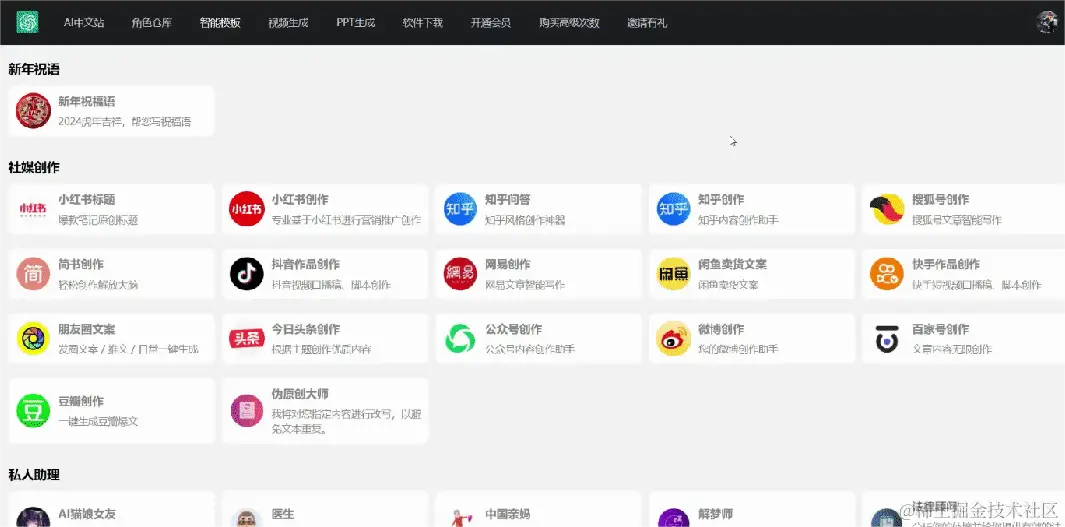Open the 新年祝福语 card title
The width and height of the screenshot is (1065, 527).
coord(87,102)
